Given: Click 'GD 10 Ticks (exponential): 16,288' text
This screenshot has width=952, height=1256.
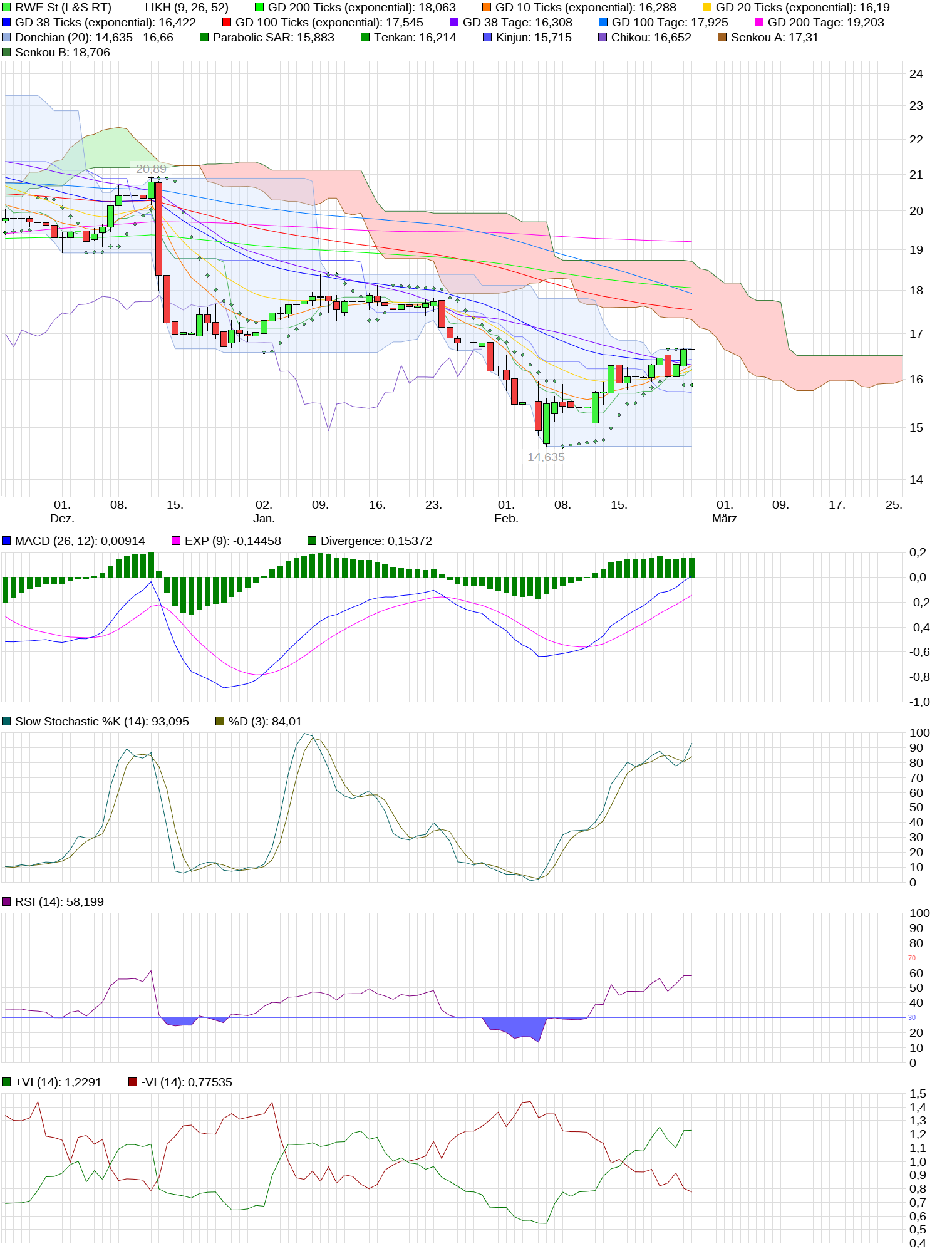Looking at the screenshot, I should 586,8.
